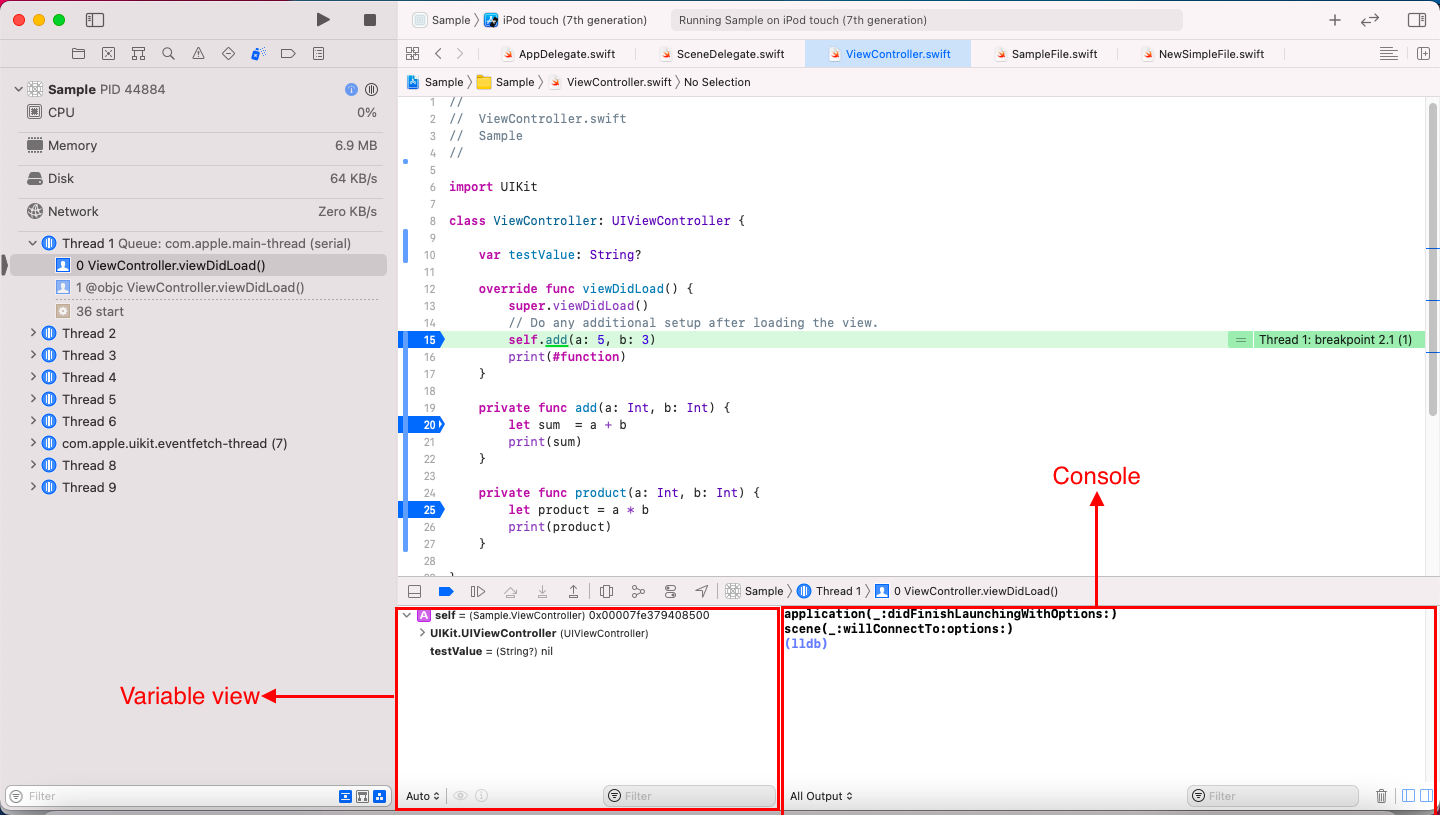Switch to NewSimpleFile.swift tab
Viewport: 1440px width, 815px height.
1201,54
